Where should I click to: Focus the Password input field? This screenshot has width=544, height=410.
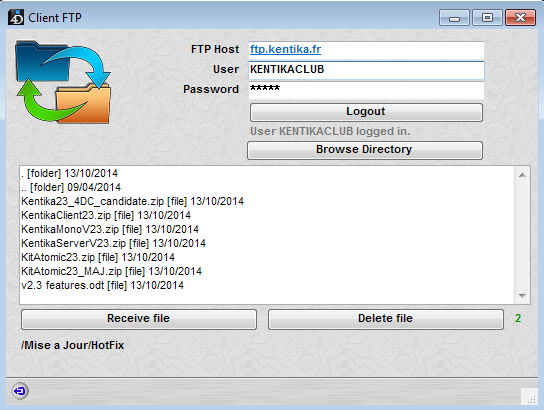pos(366,89)
